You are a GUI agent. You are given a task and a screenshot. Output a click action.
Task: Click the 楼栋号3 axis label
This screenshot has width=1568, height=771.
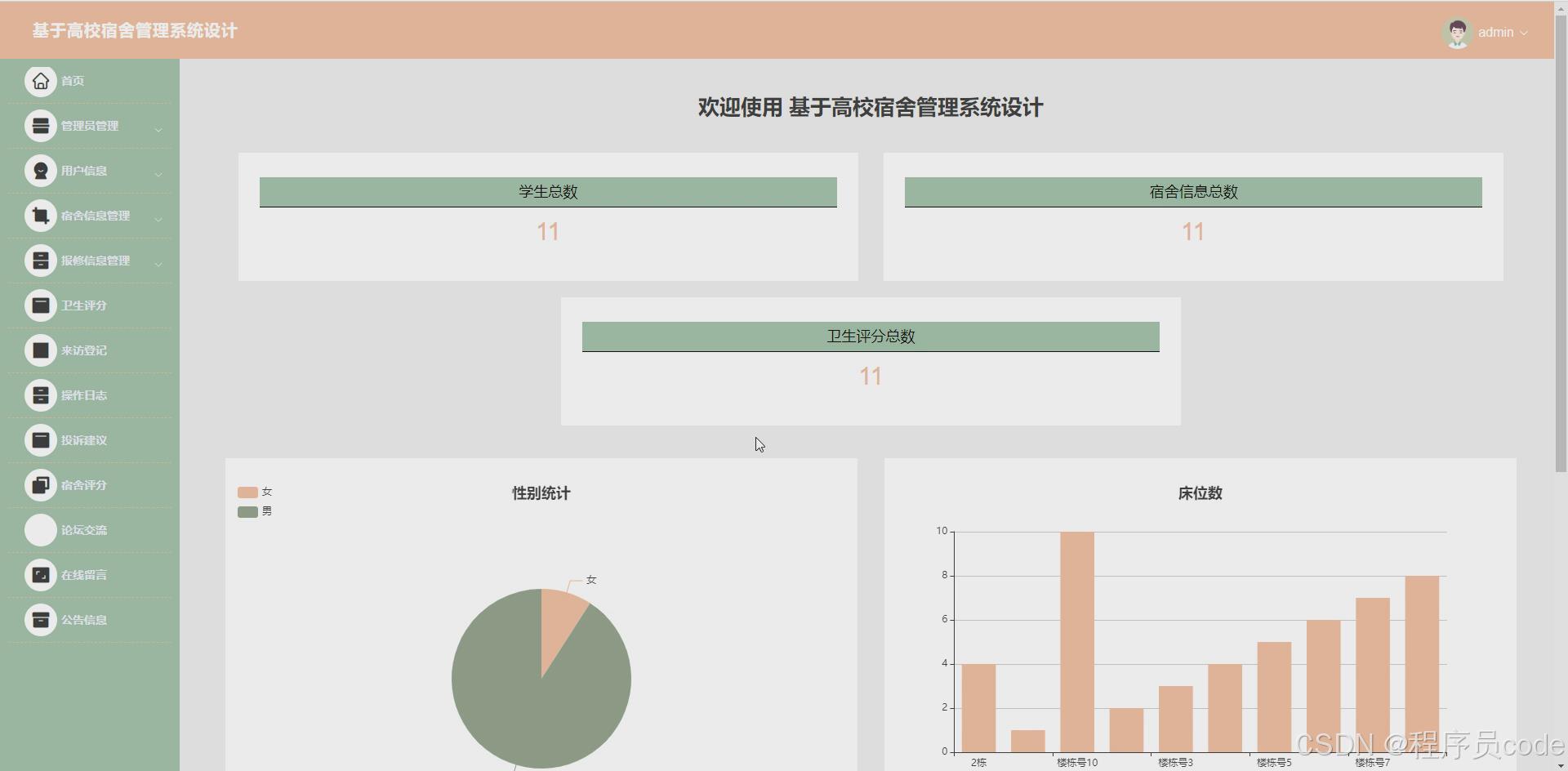(1175, 763)
